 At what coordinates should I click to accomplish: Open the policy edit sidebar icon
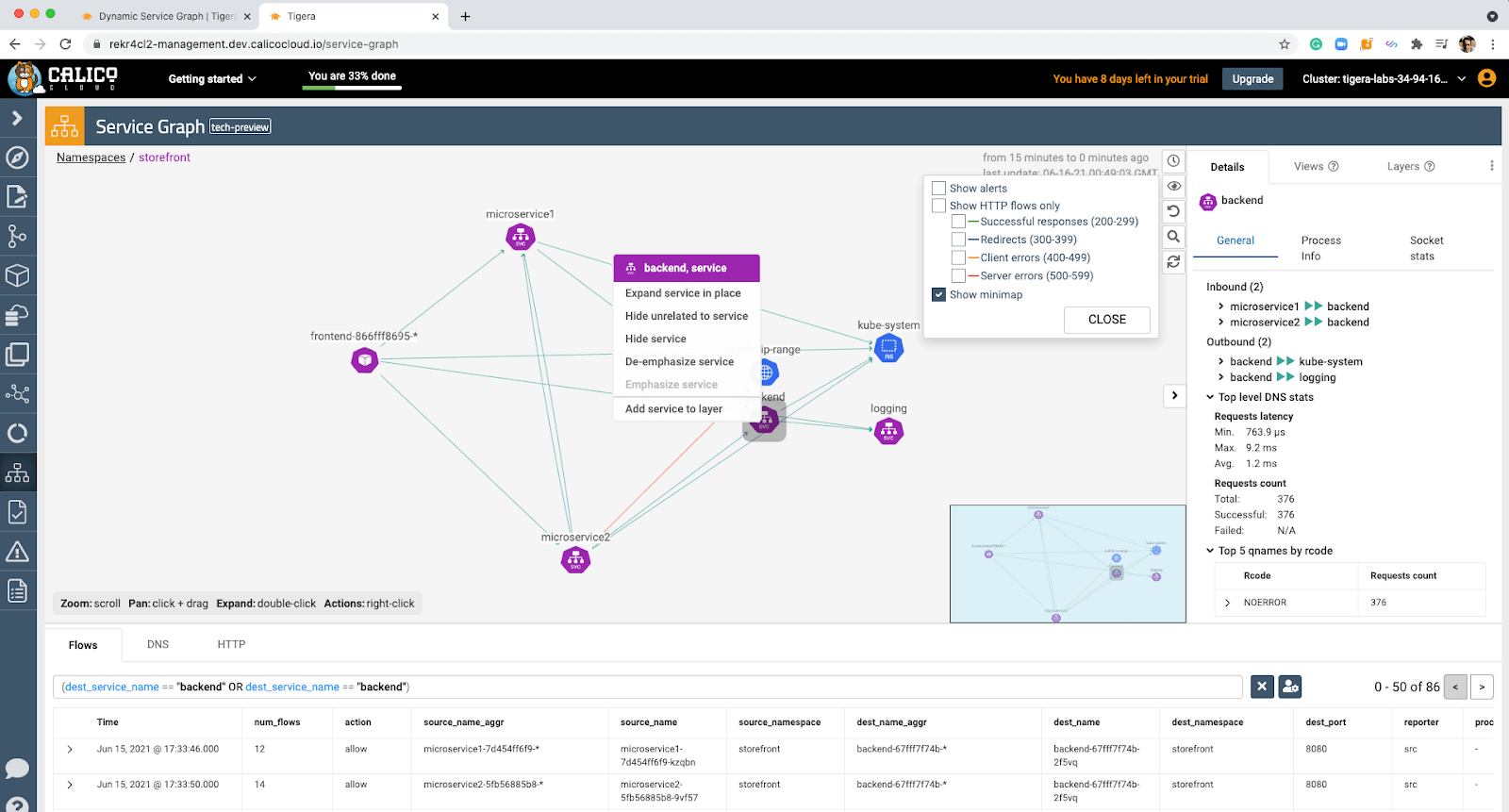pyautogui.click(x=17, y=196)
